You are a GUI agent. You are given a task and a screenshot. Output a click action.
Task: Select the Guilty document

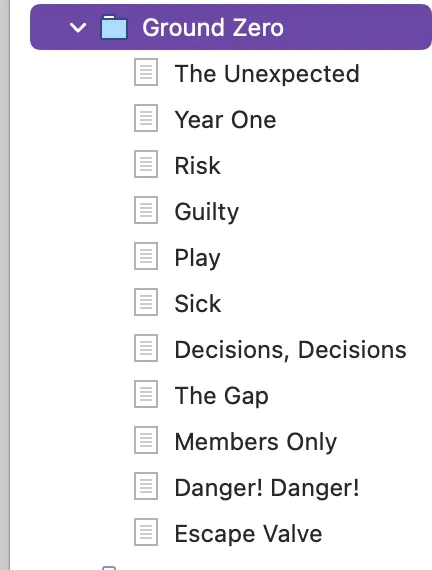[x=207, y=212]
